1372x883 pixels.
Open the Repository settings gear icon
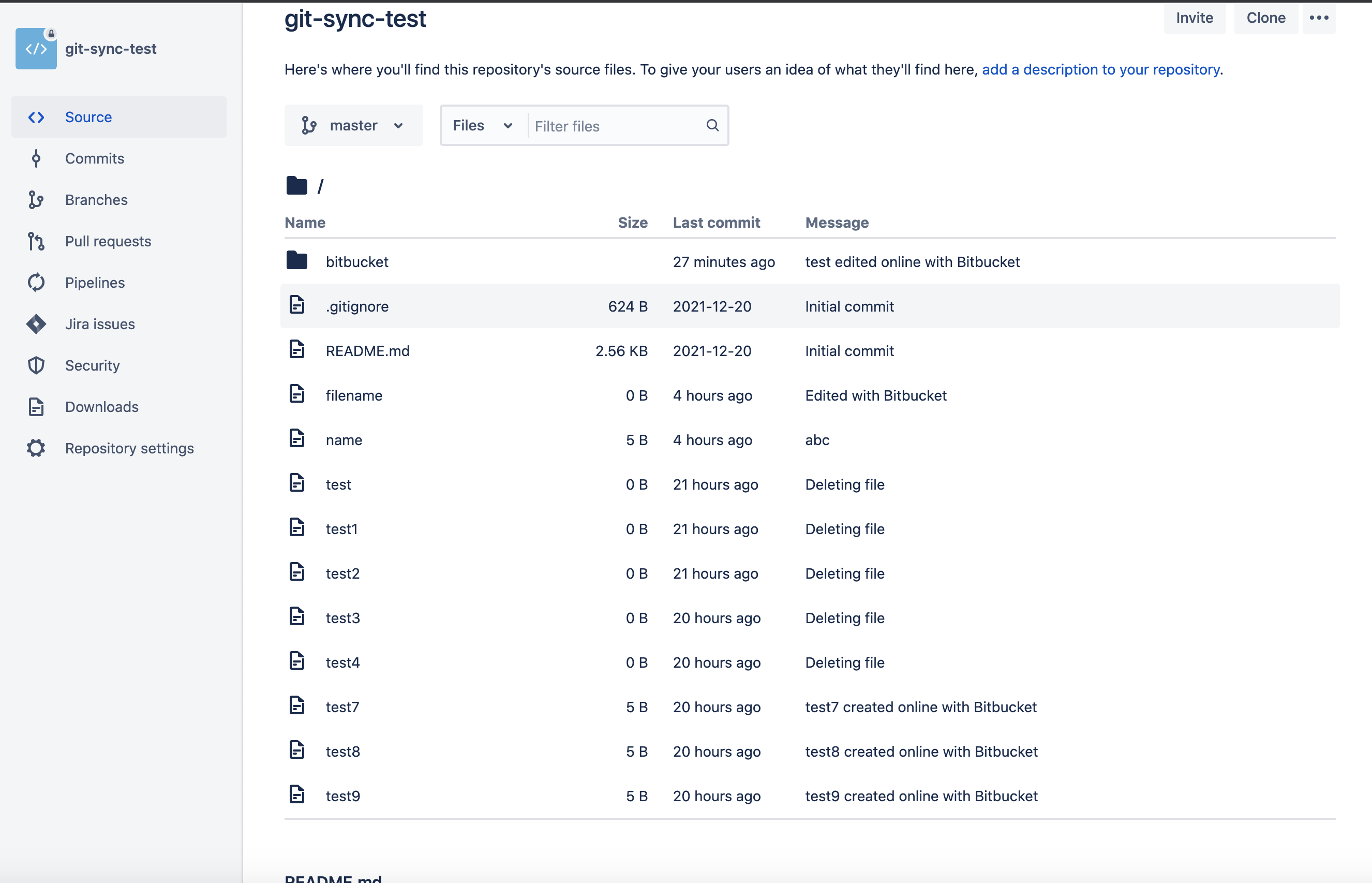[x=36, y=448]
